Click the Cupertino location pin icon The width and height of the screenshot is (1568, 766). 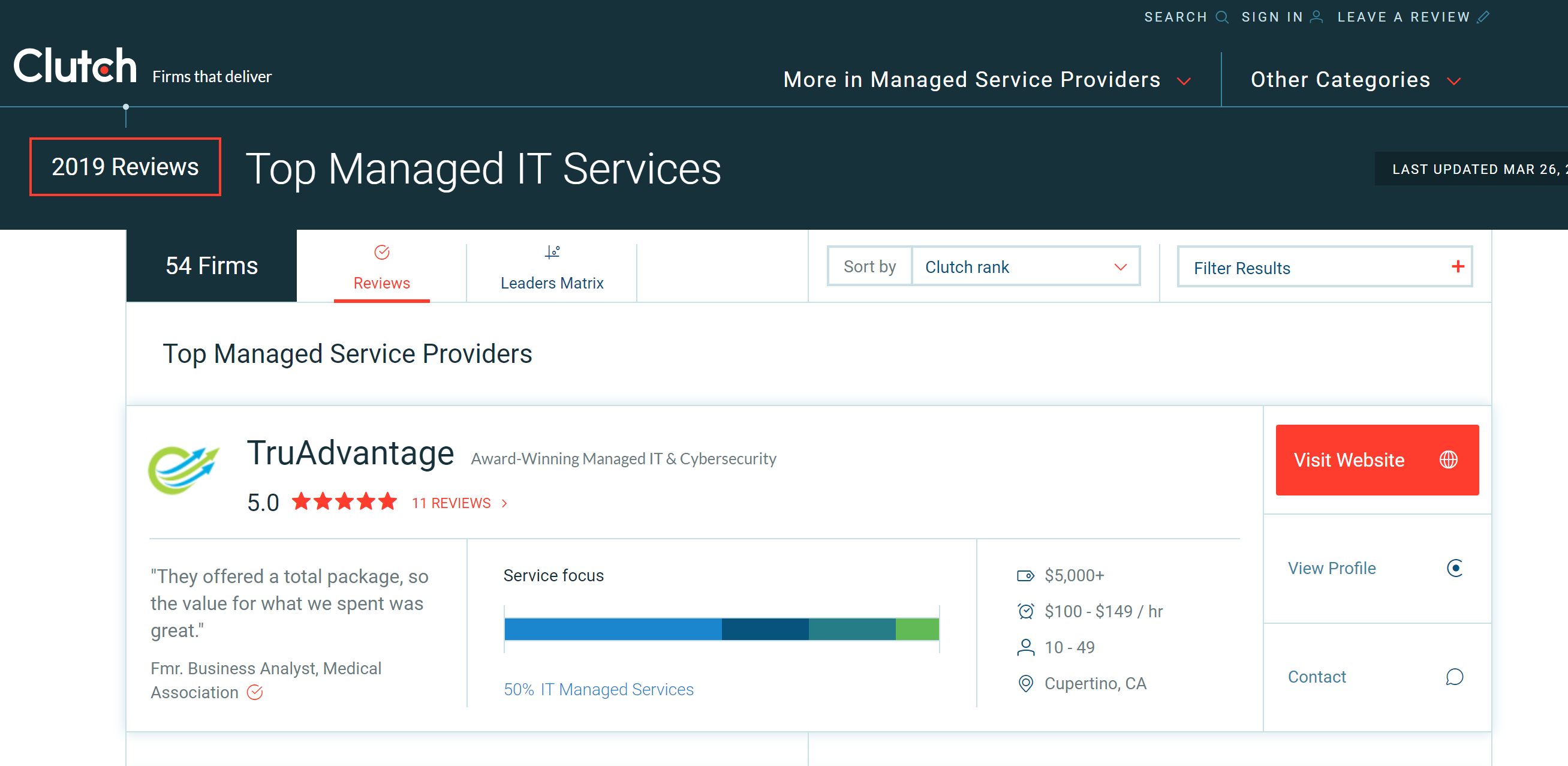1026,684
